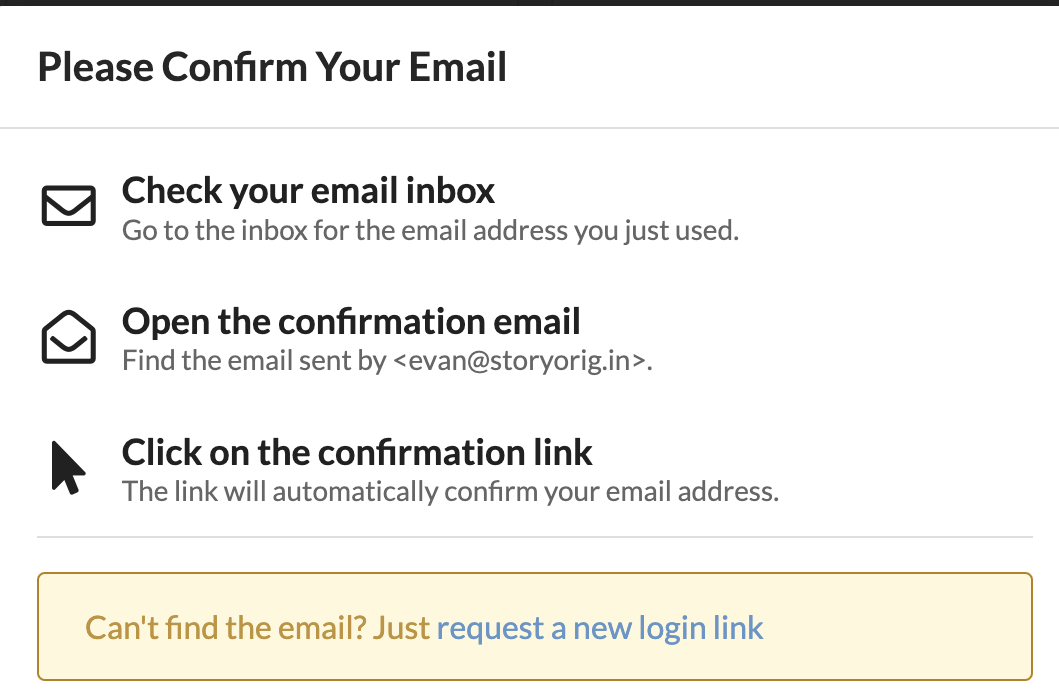1059x696 pixels.
Task: Click the open envelope icon
Action: [x=68, y=337]
